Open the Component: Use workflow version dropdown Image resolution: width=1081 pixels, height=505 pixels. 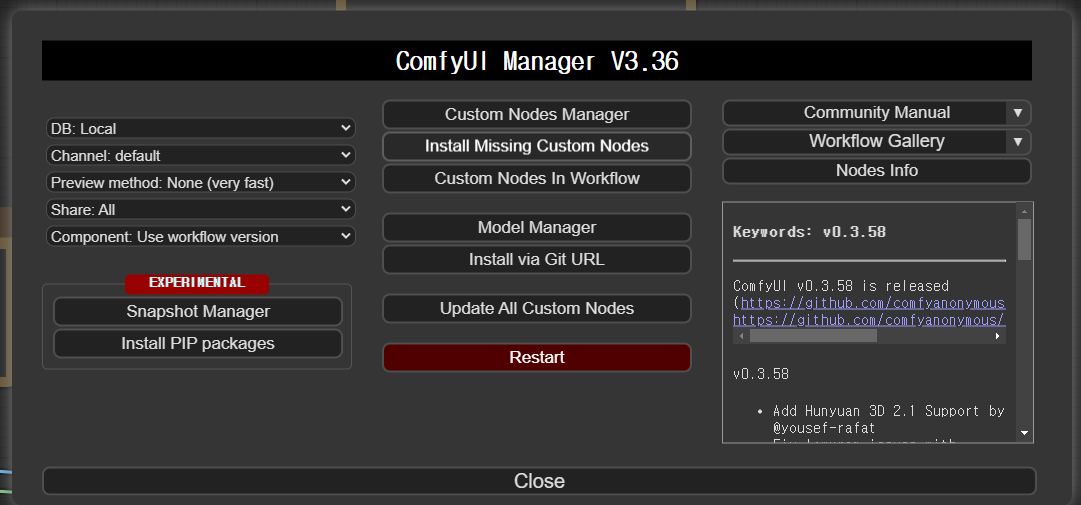pos(201,236)
